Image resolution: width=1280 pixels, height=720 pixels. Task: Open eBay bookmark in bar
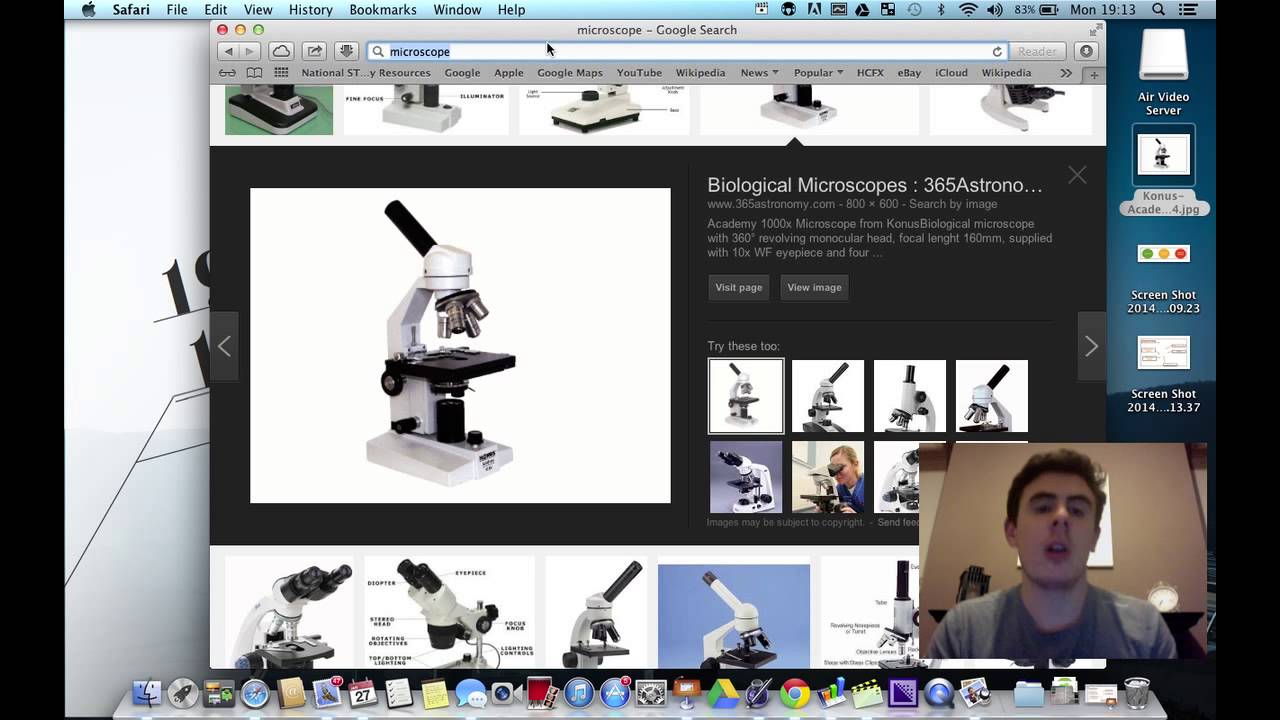909,73
